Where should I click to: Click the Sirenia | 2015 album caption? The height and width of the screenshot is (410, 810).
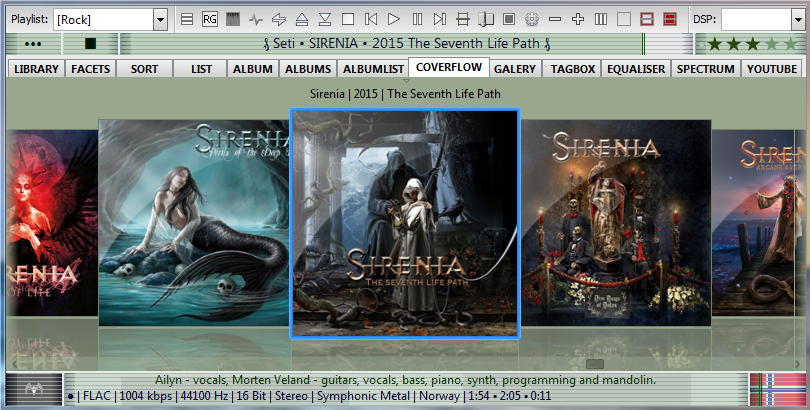pos(405,94)
